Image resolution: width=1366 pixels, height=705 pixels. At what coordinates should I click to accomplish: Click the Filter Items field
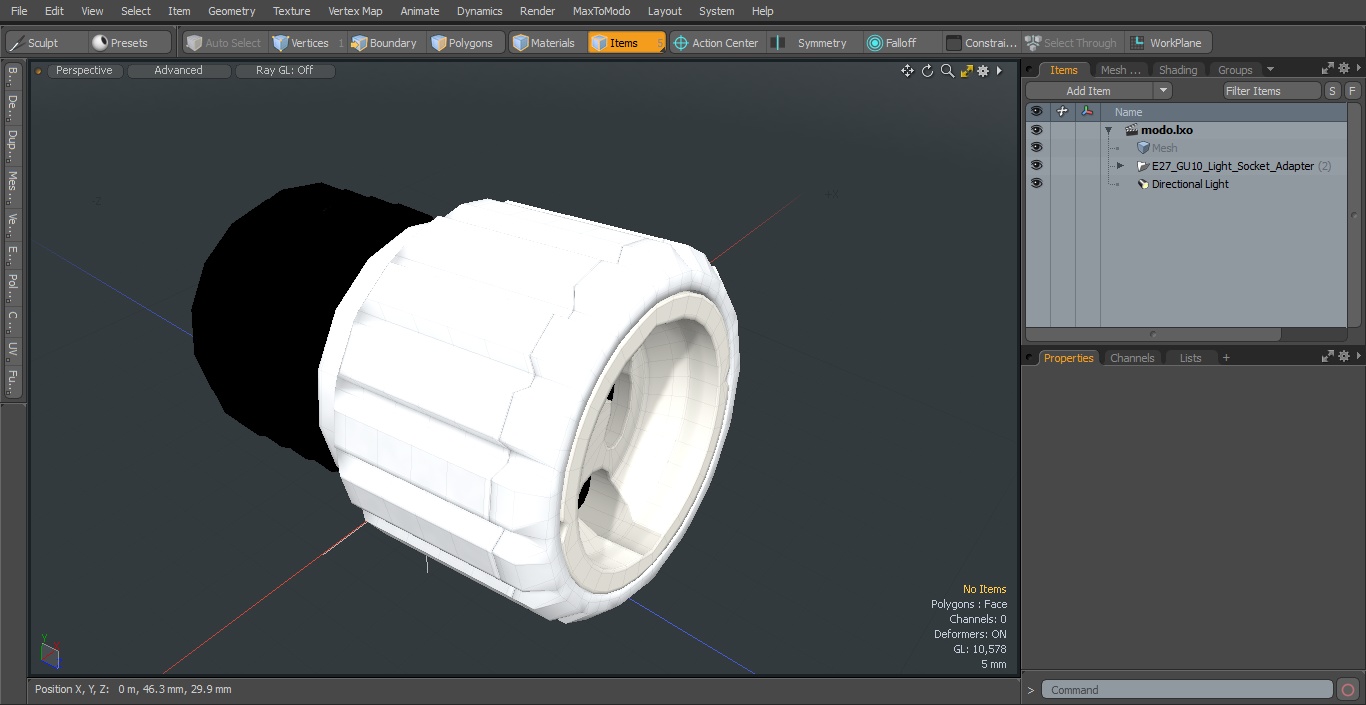[1272, 91]
